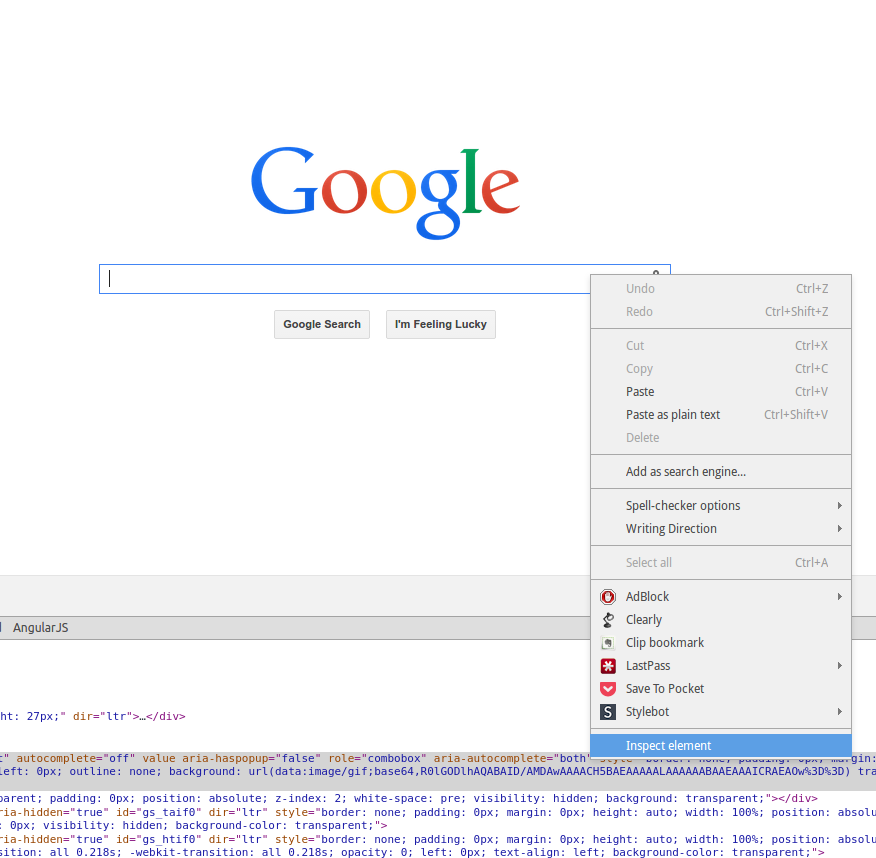Select the div line with dir="ltr" ending </div>
876x858 pixels.
[x=93, y=716]
